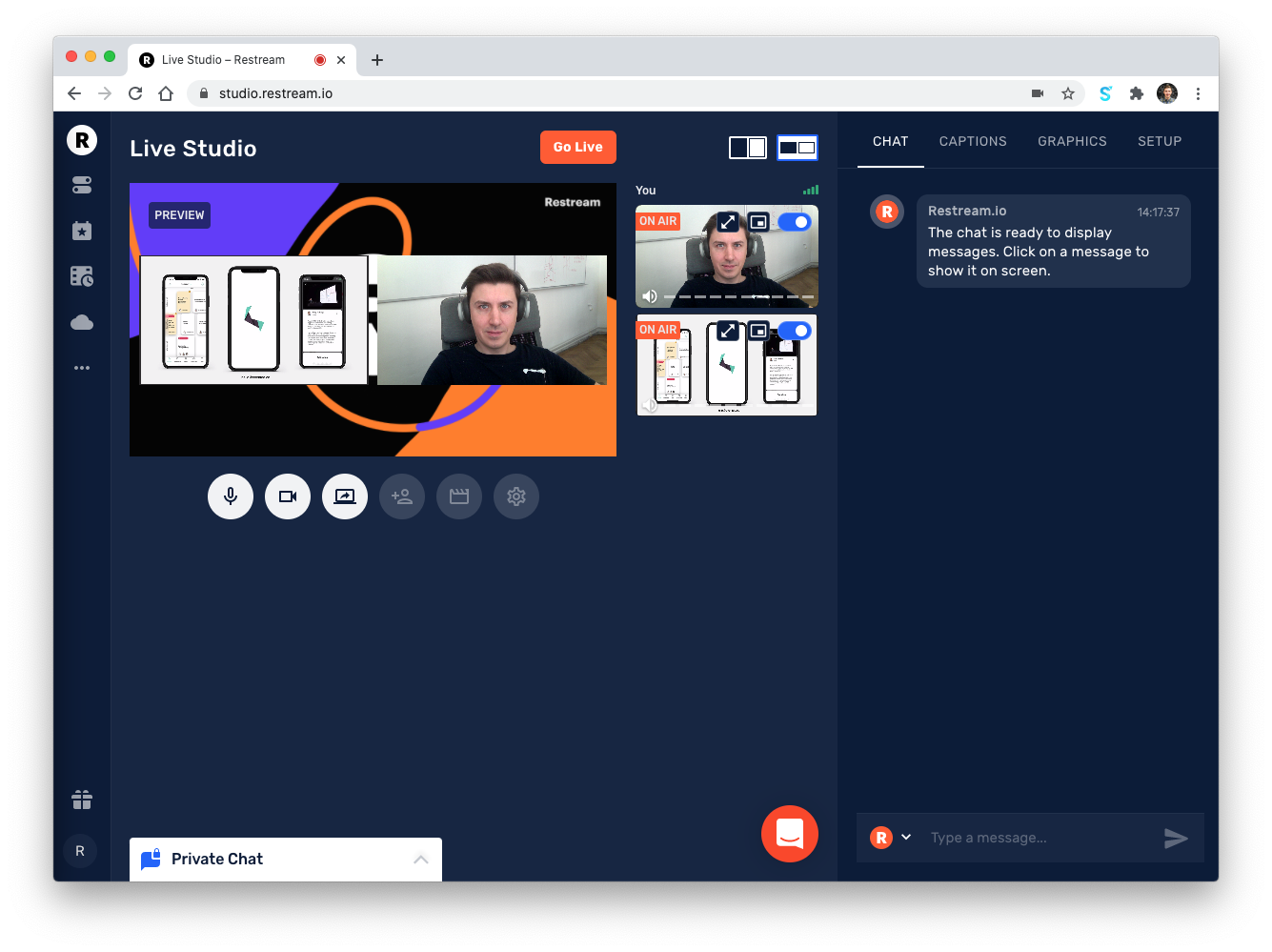Toggle the microphone button under the preview
1272x952 pixels.
coord(231,496)
